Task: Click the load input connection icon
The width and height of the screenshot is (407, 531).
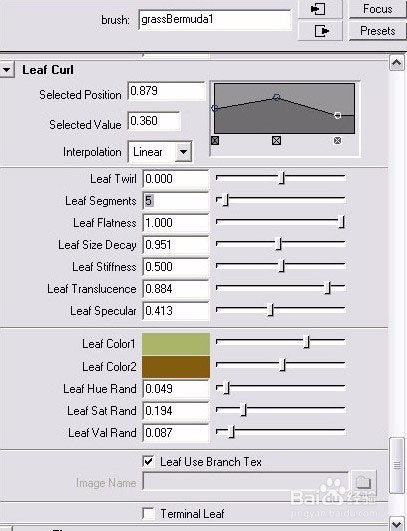Action: tap(320, 9)
